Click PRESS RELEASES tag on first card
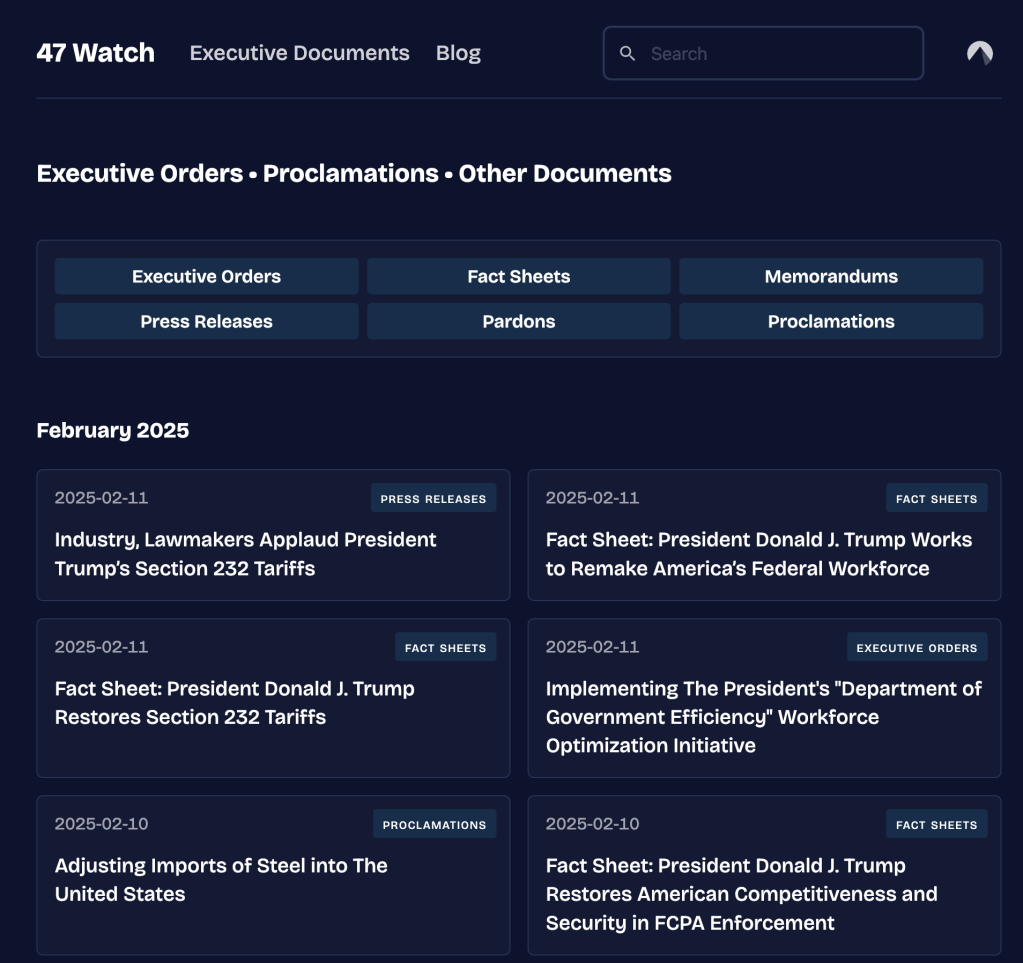This screenshot has width=1023, height=963. 433,498
